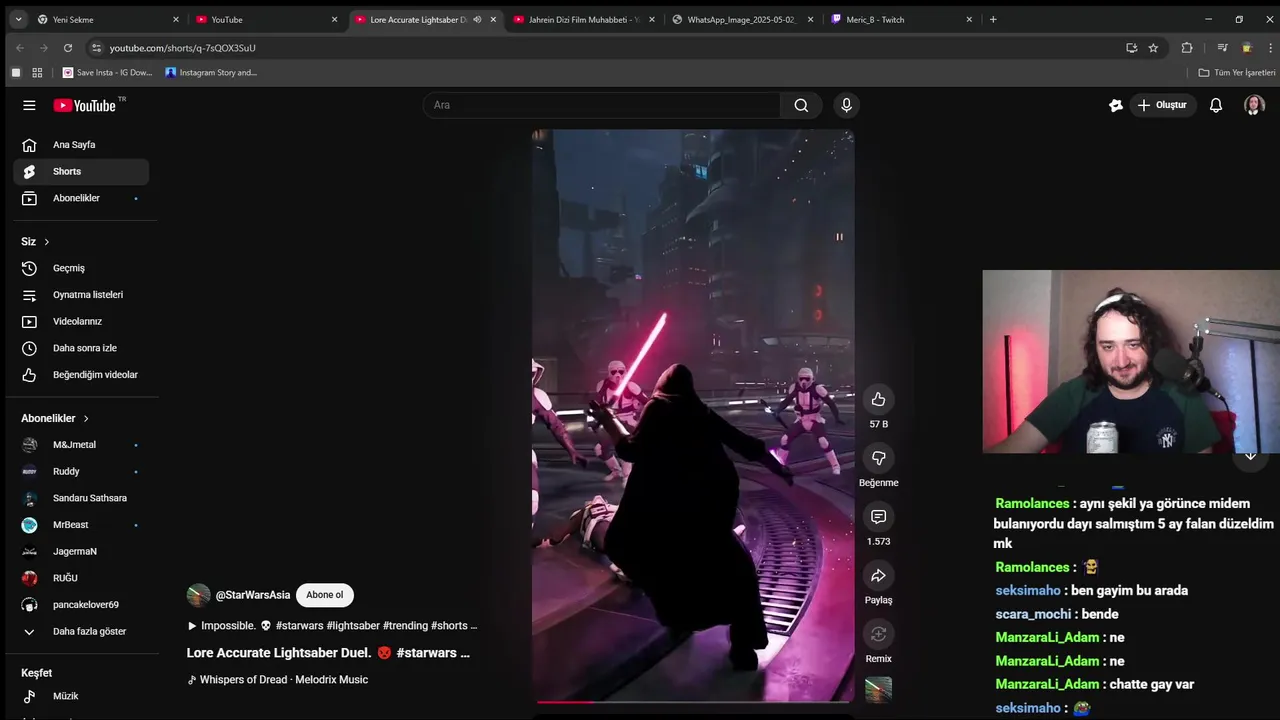Open the Short's sound thumbnail

pyautogui.click(x=878, y=690)
